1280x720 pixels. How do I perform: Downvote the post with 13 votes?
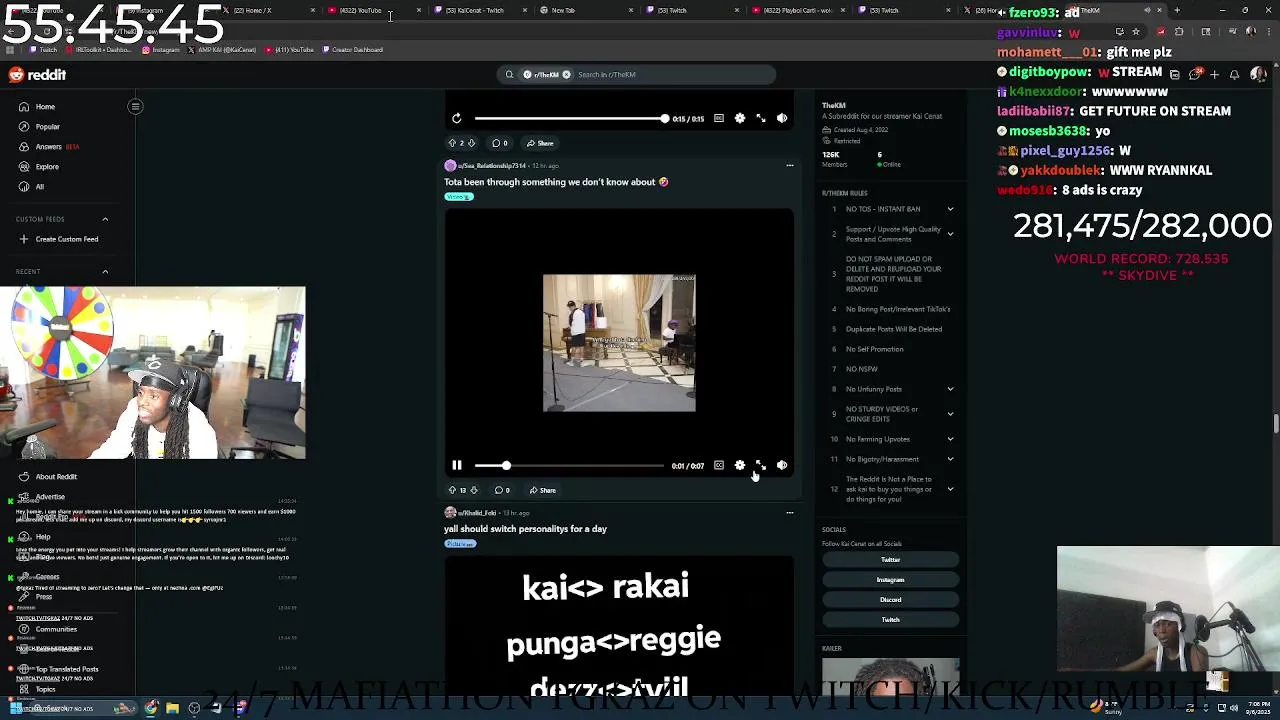click(x=474, y=490)
